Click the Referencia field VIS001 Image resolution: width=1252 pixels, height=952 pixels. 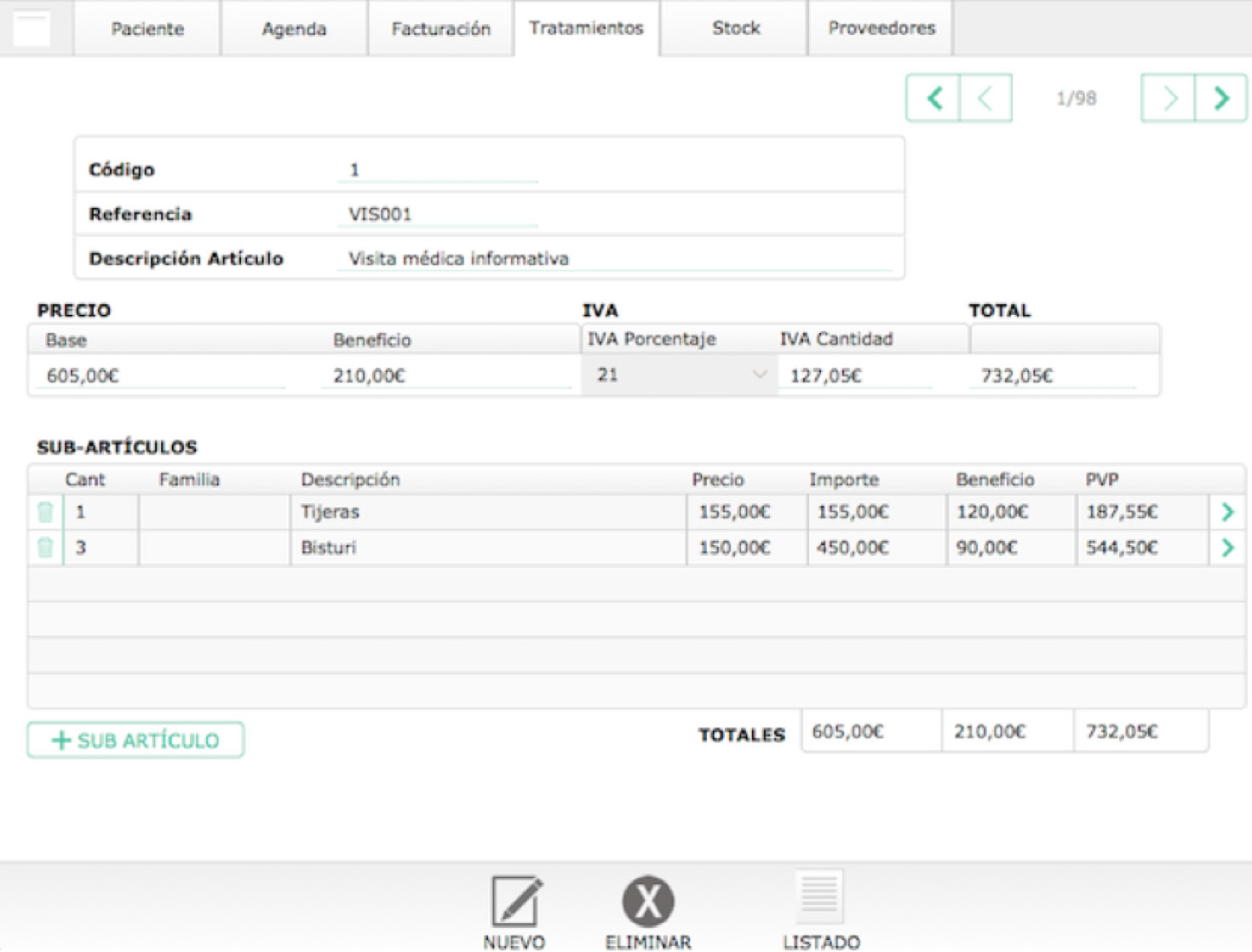pyautogui.click(x=438, y=215)
